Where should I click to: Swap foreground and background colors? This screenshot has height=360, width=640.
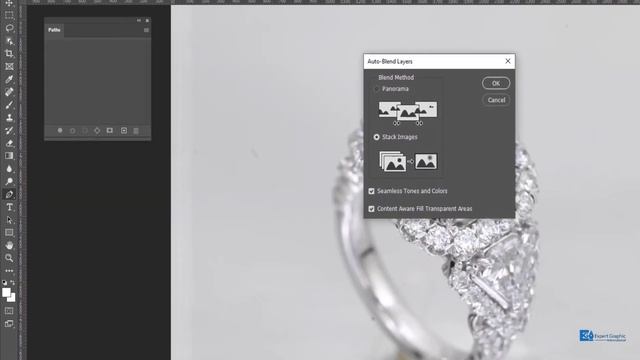click(x=13, y=282)
